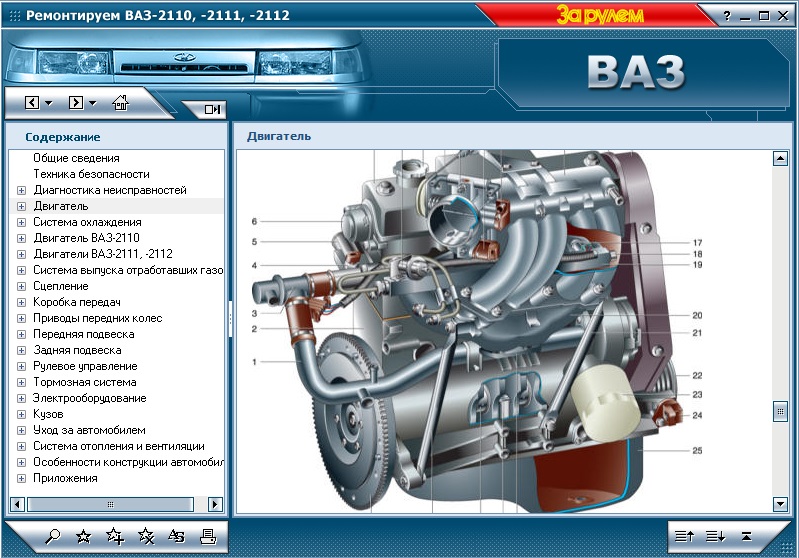Open the back history dropdown arrow

click(49, 103)
